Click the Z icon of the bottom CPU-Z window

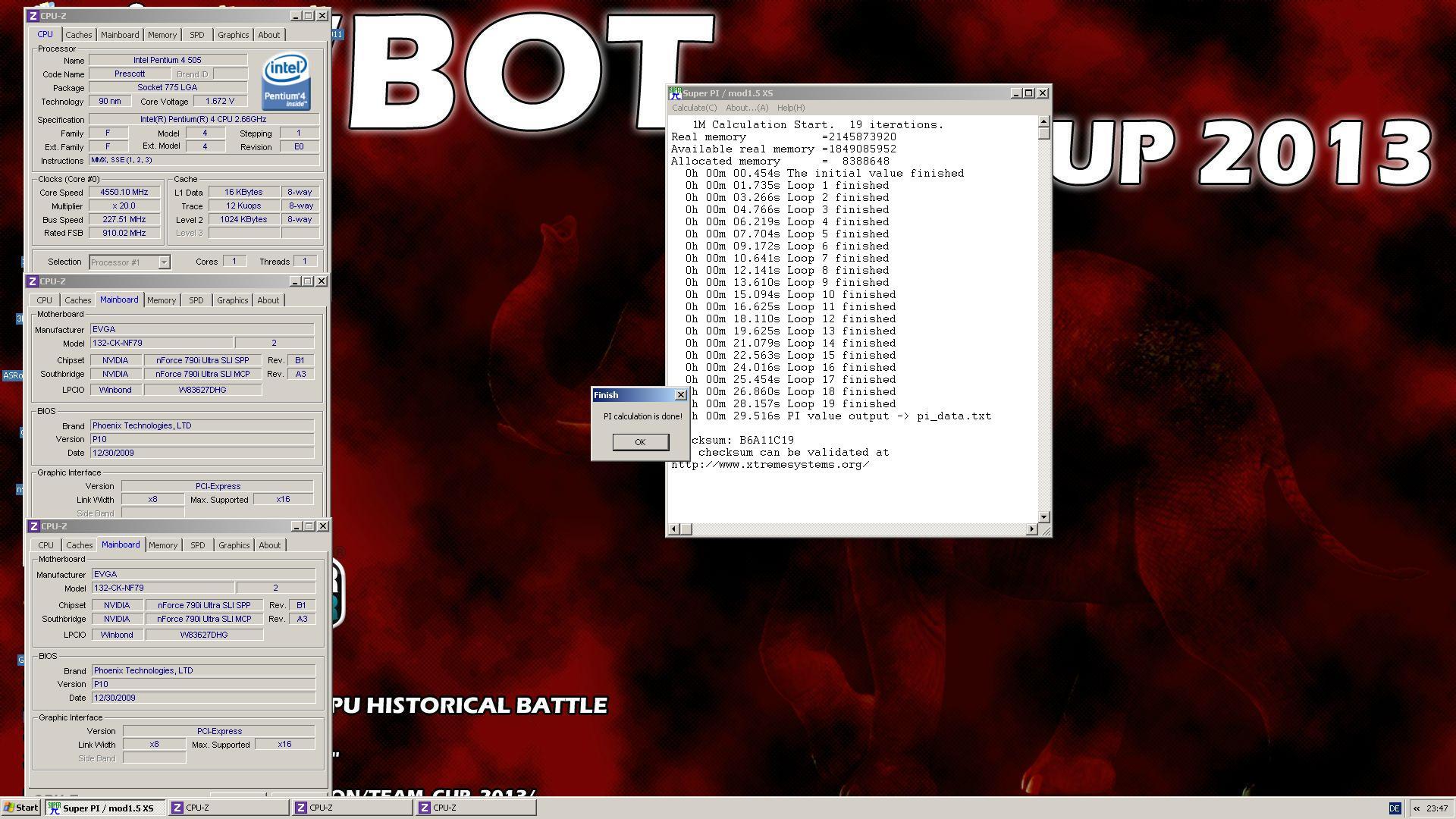33,526
